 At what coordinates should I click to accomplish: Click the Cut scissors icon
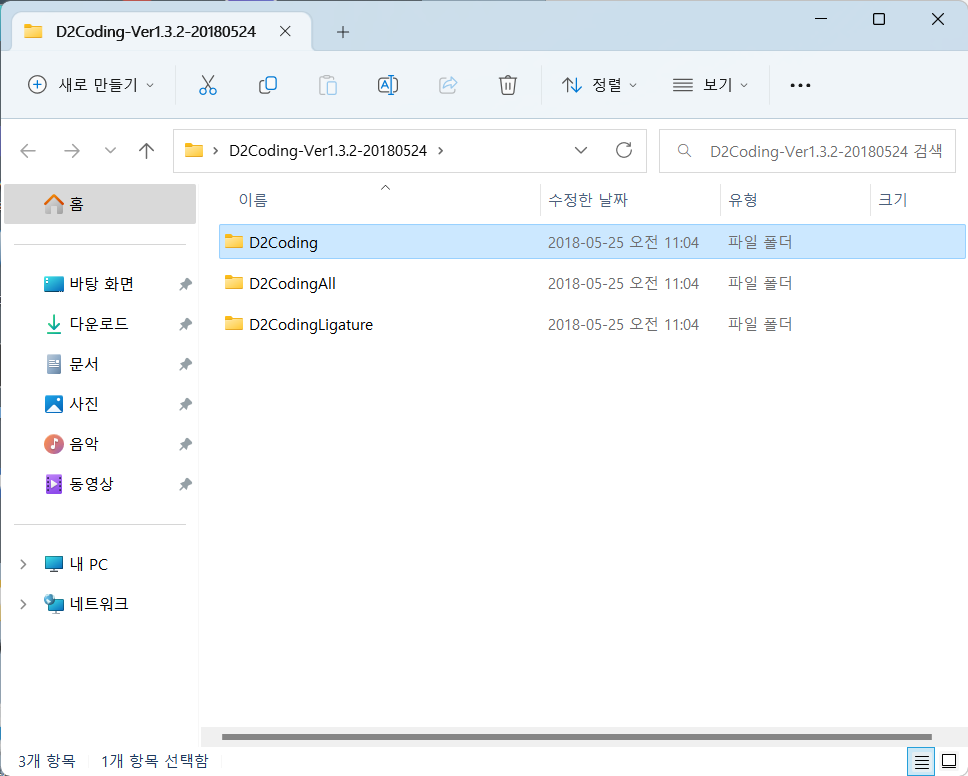point(208,85)
